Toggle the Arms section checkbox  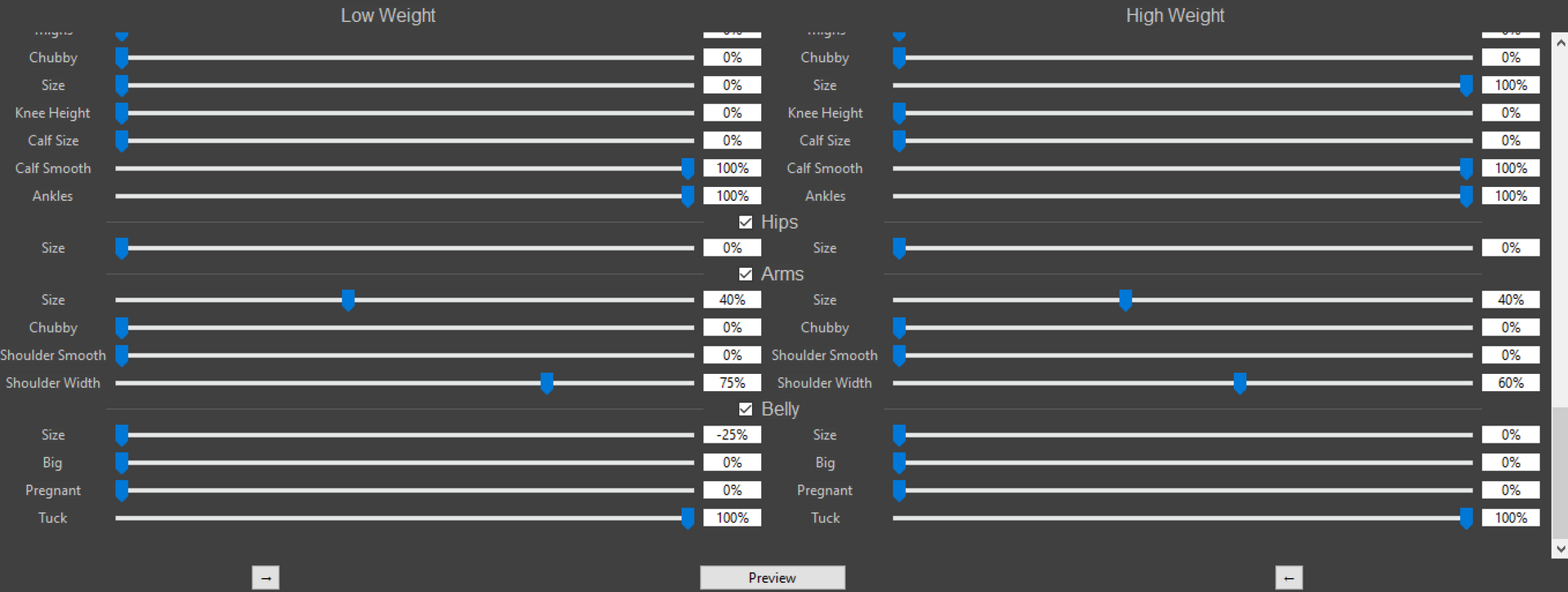[x=746, y=274]
